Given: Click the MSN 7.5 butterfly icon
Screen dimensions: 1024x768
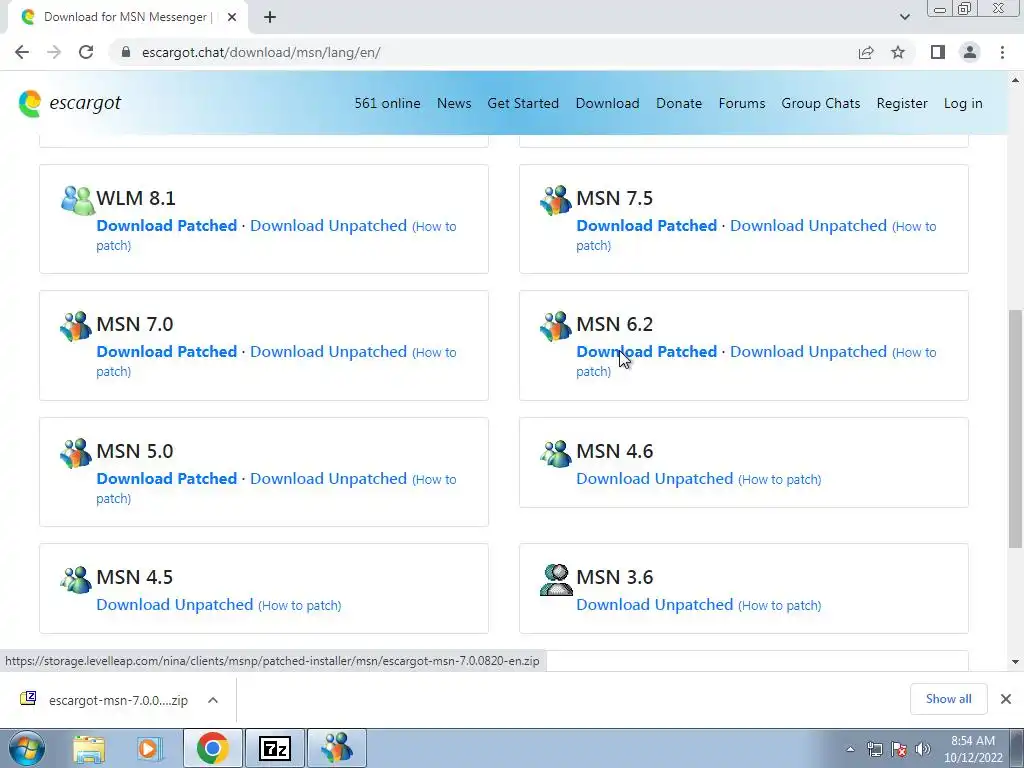Looking at the screenshot, I should [x=556, y=200].
